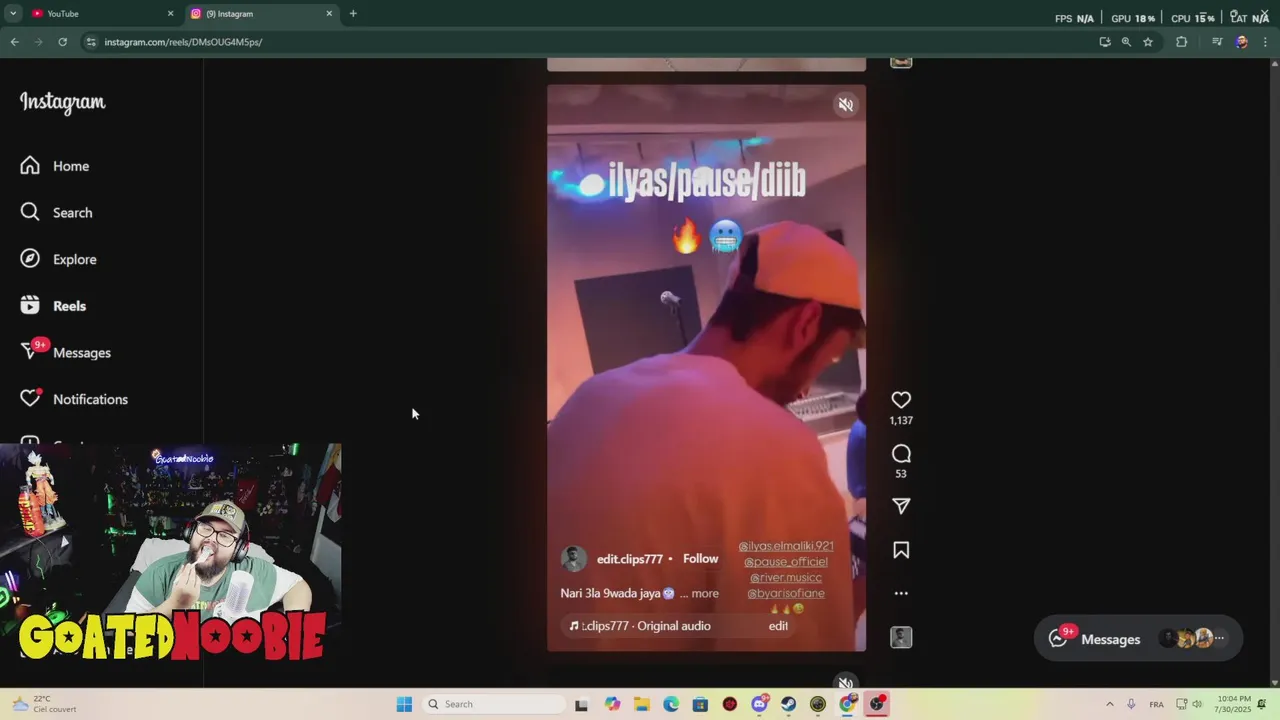1280x720 pixels.
Task: Install app icon in address bar
Action: click(1105, 42)
